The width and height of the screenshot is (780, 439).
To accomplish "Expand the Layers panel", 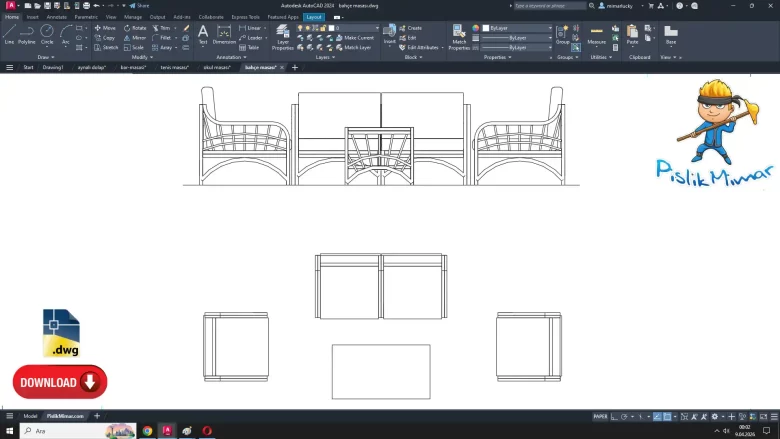I will pos(325,57).
